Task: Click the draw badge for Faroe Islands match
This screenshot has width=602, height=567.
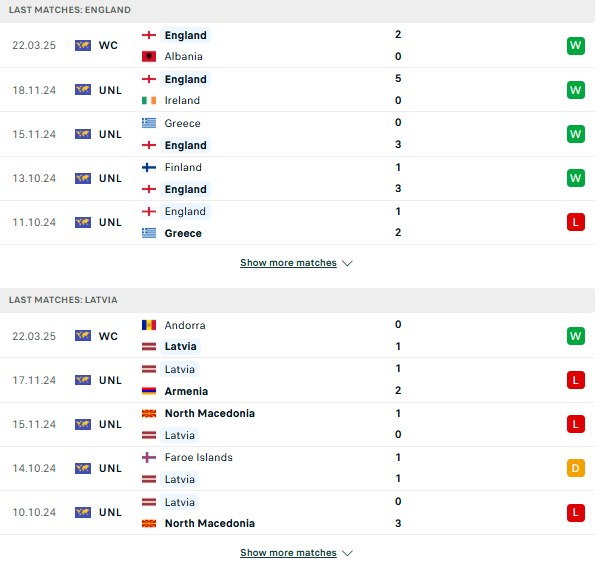Action: (x=576, y=468)
